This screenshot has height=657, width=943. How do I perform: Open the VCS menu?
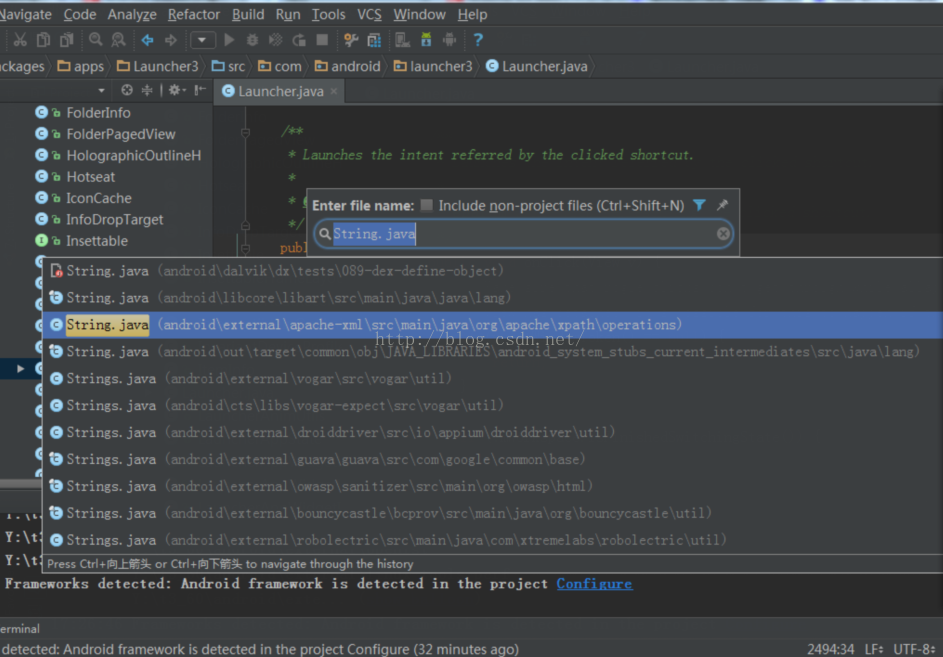coord(369,14)
